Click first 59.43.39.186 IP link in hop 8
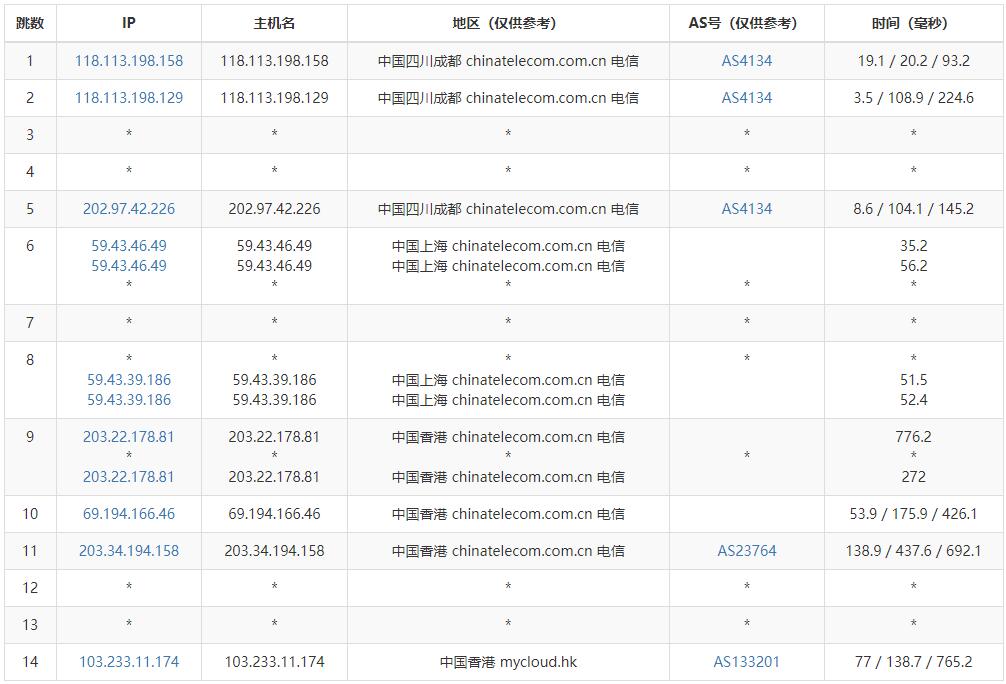 [x=129, y=380]
